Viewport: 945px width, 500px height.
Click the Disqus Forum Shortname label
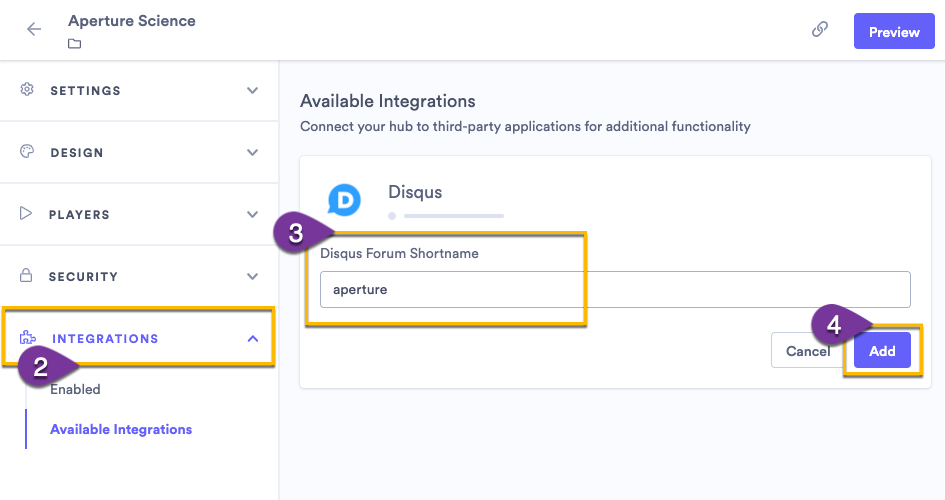click(399, 254)
